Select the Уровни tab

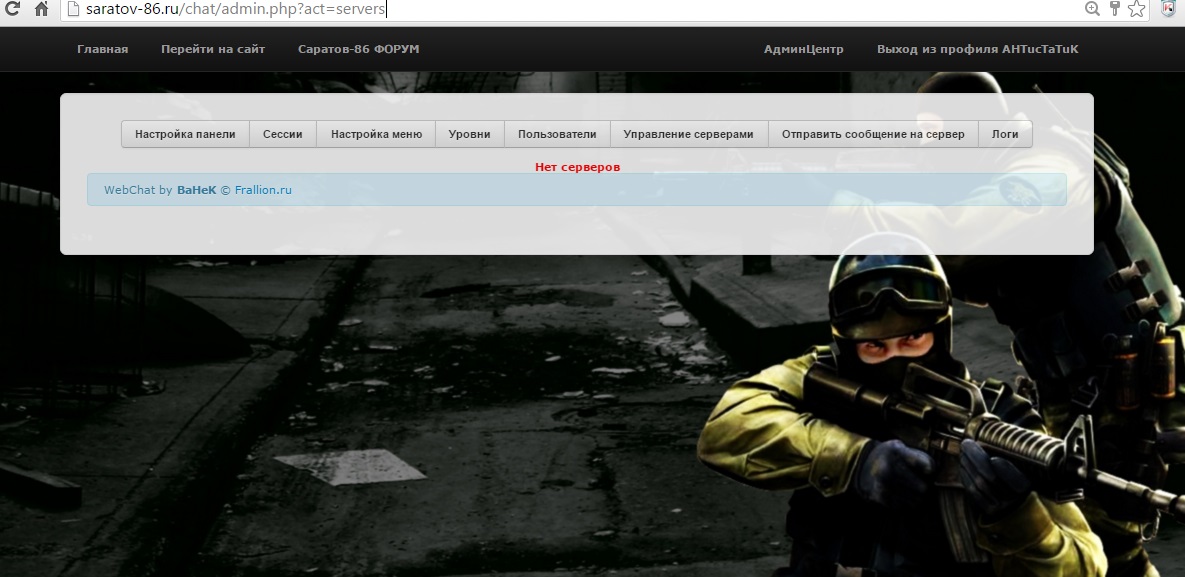469,134
